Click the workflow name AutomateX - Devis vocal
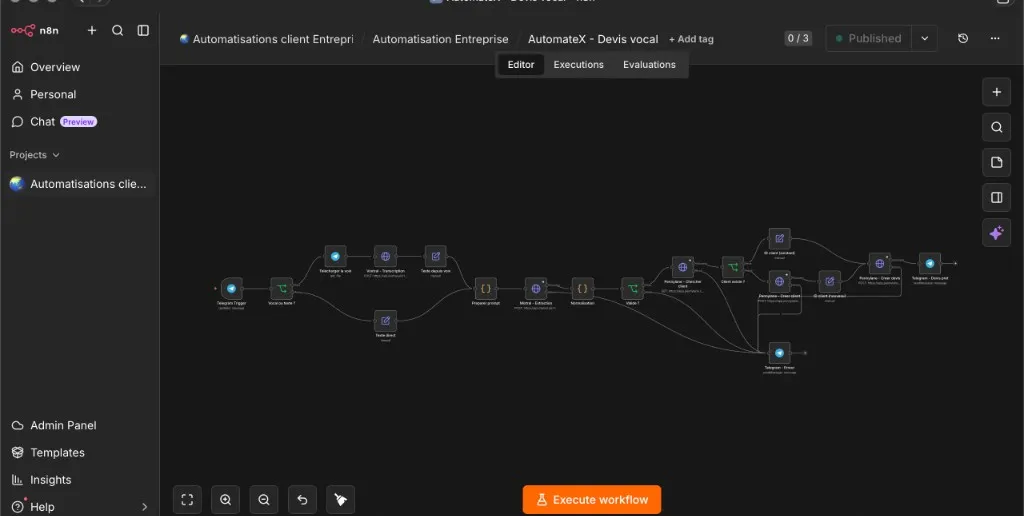The height and width of the screenshot is (516, 1024). coord(593,39)
